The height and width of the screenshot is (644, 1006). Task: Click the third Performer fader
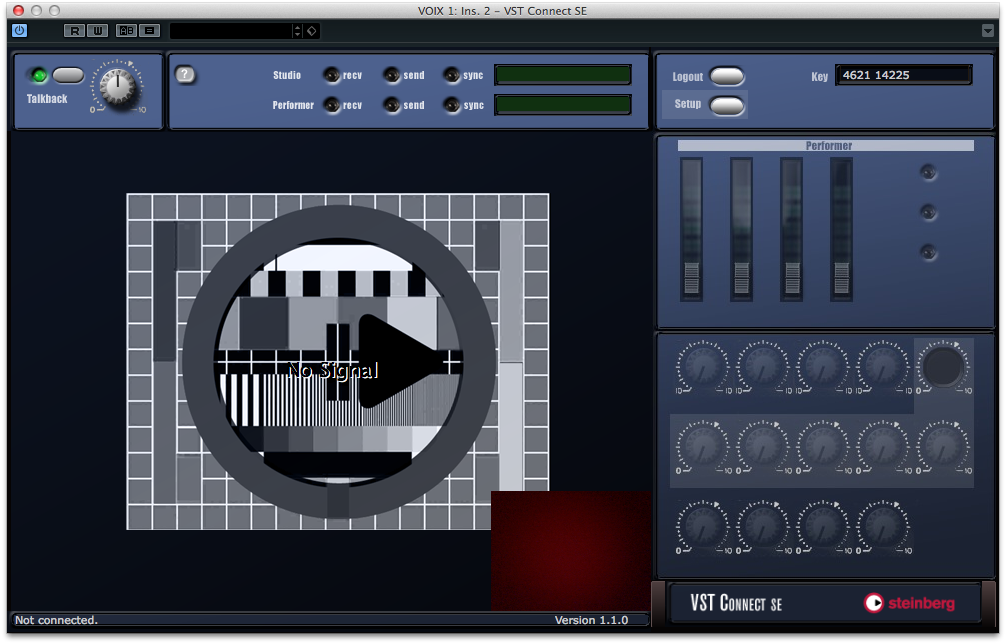pos(791,230)
